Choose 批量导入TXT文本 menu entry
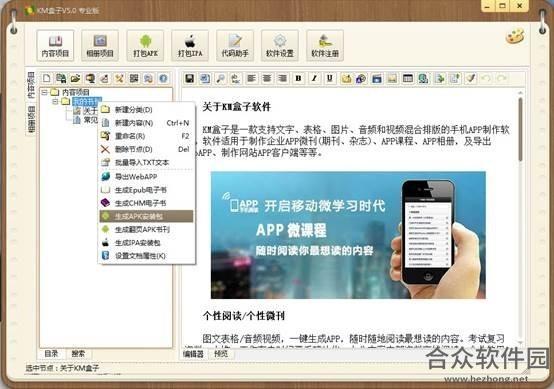 coord(146,163)
